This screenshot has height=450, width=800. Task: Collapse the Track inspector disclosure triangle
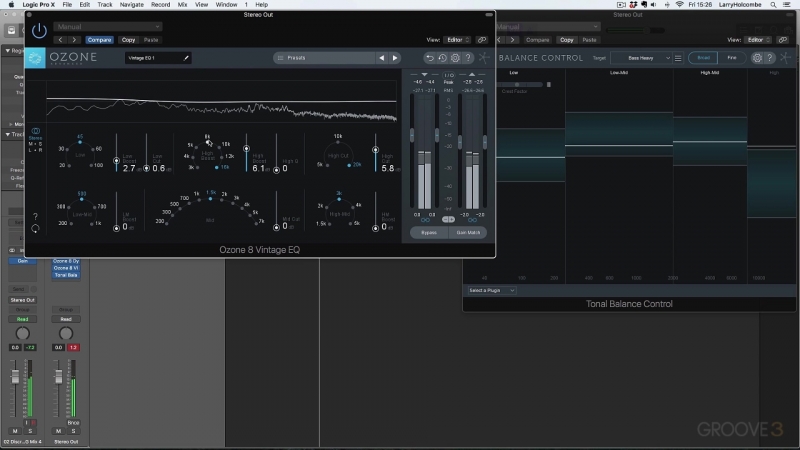click(8, 135)
